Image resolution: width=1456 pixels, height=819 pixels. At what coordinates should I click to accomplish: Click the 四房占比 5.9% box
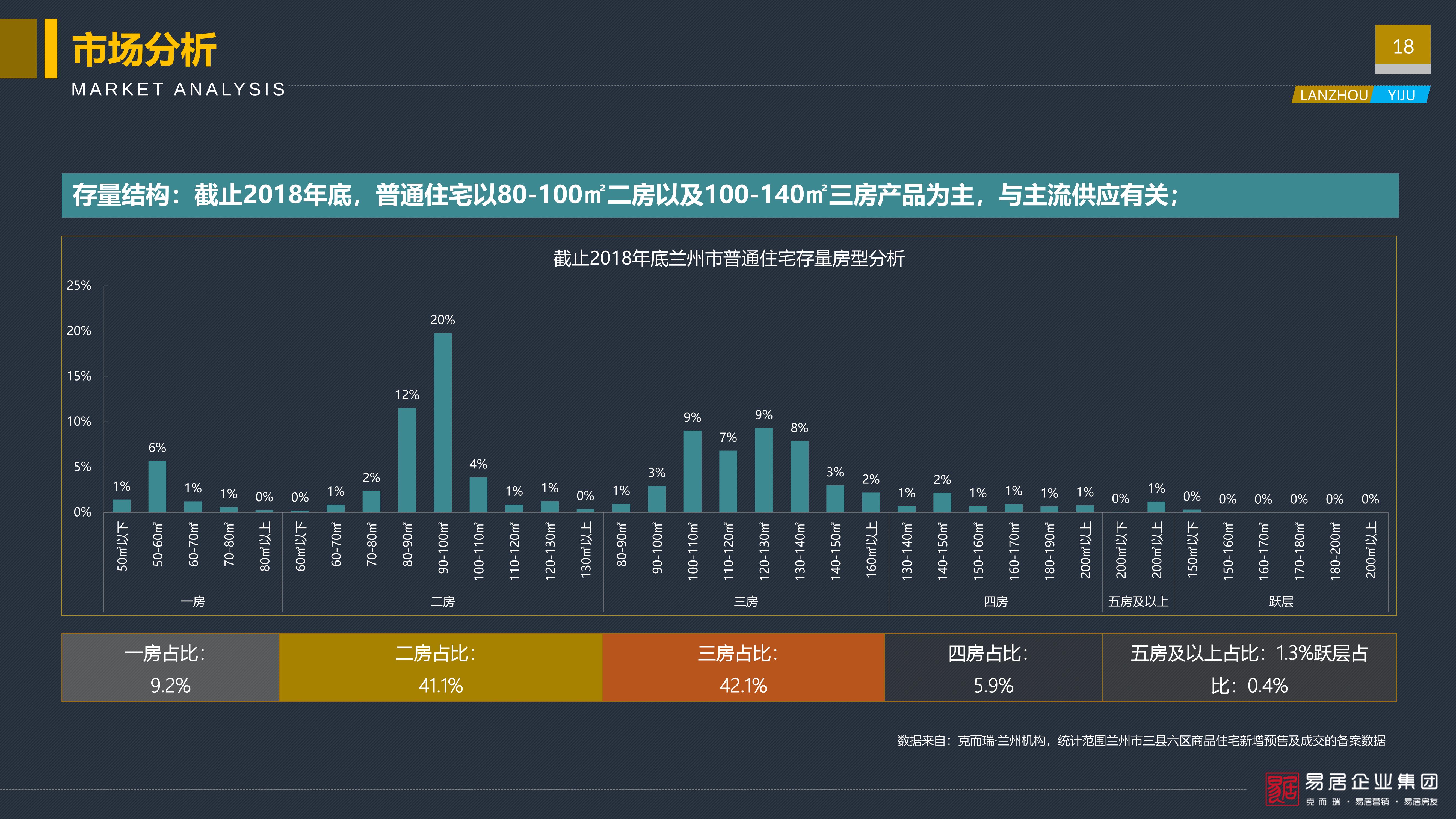[993, 667]
